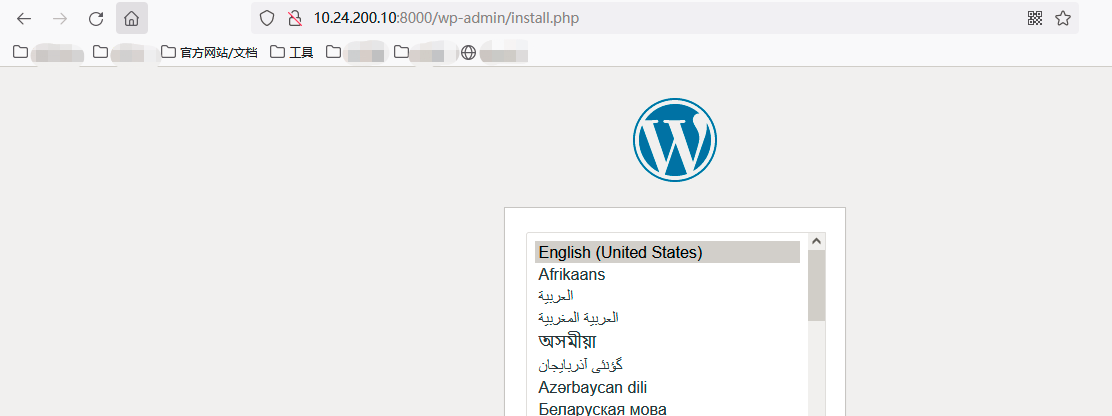Open the browser home page icon

(131, 18)
